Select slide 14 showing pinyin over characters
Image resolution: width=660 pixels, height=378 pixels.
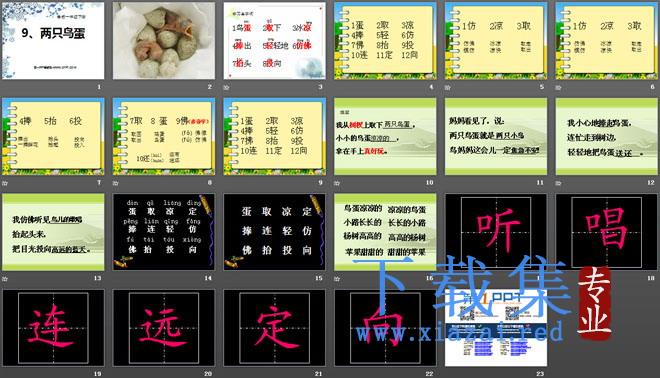(x=164, y=232)
